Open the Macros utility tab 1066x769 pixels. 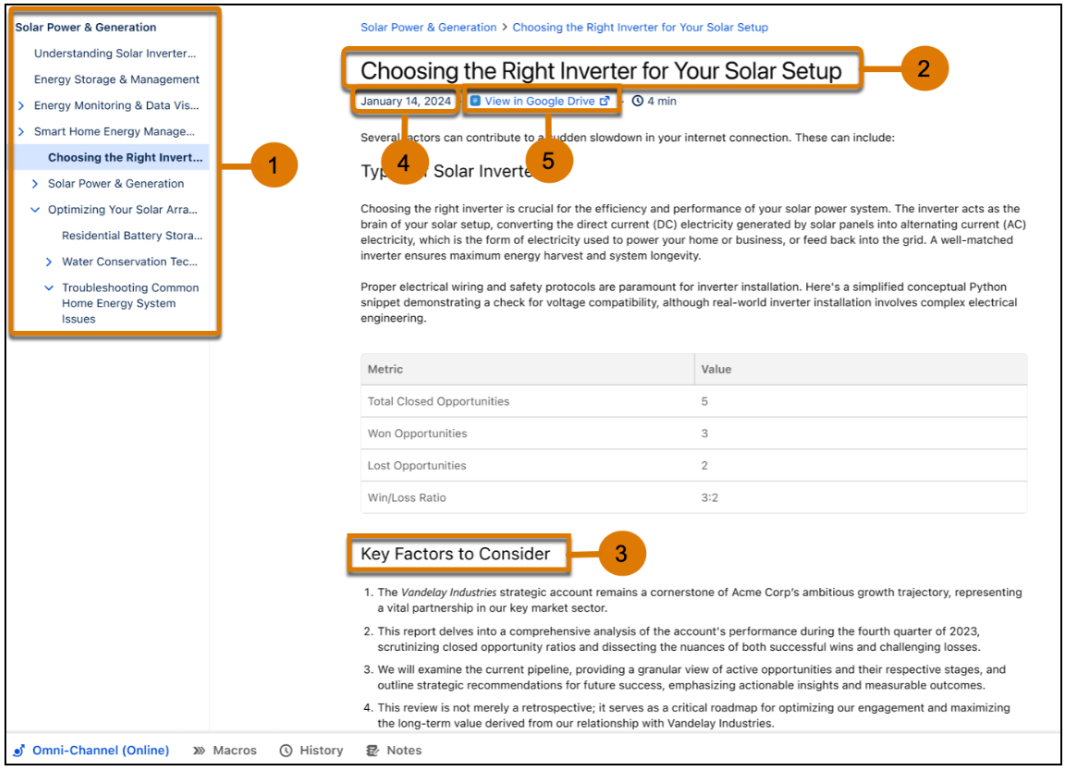[x=224, y=751]
